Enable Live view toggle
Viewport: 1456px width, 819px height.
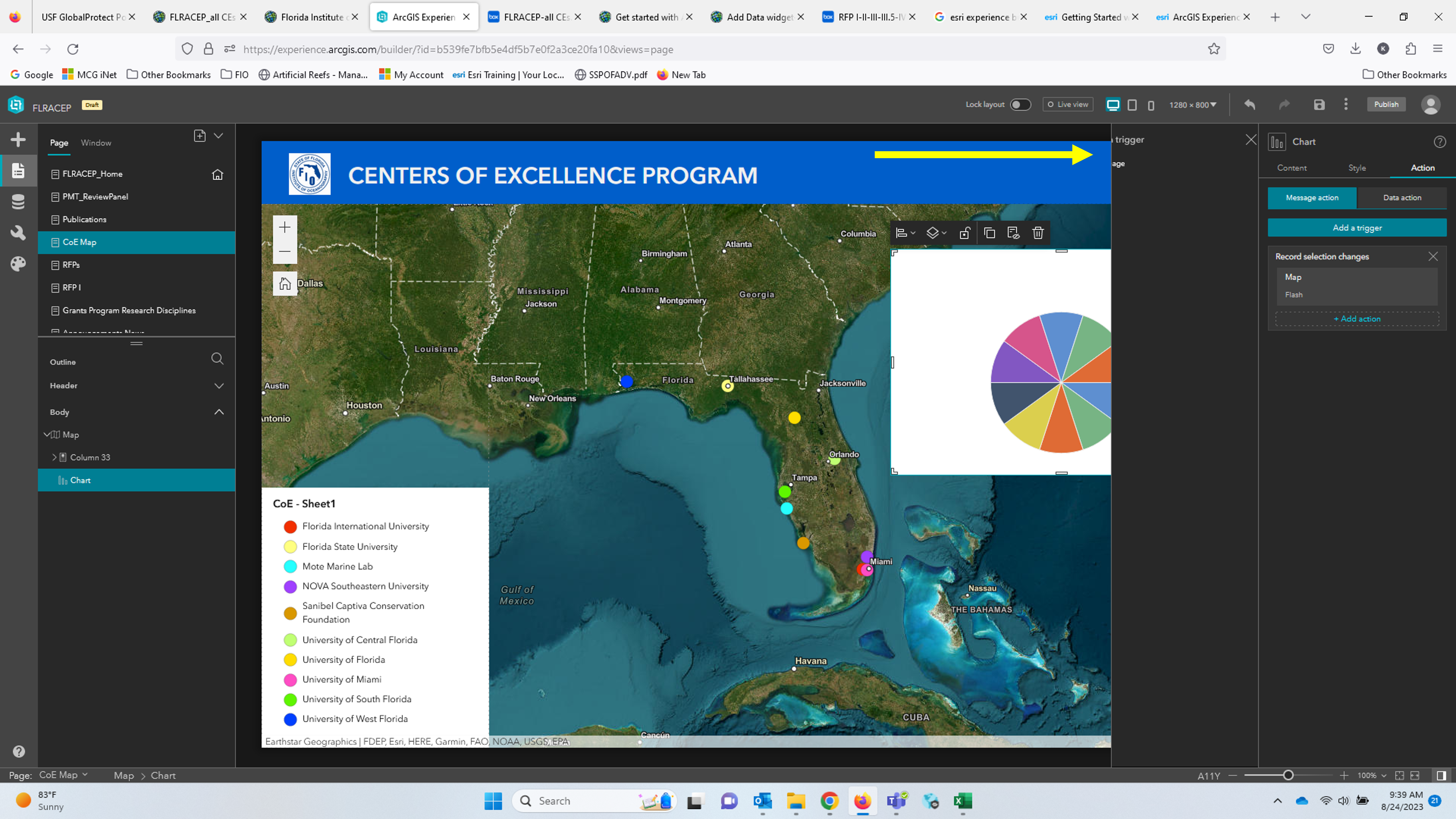click(1068, 105)
